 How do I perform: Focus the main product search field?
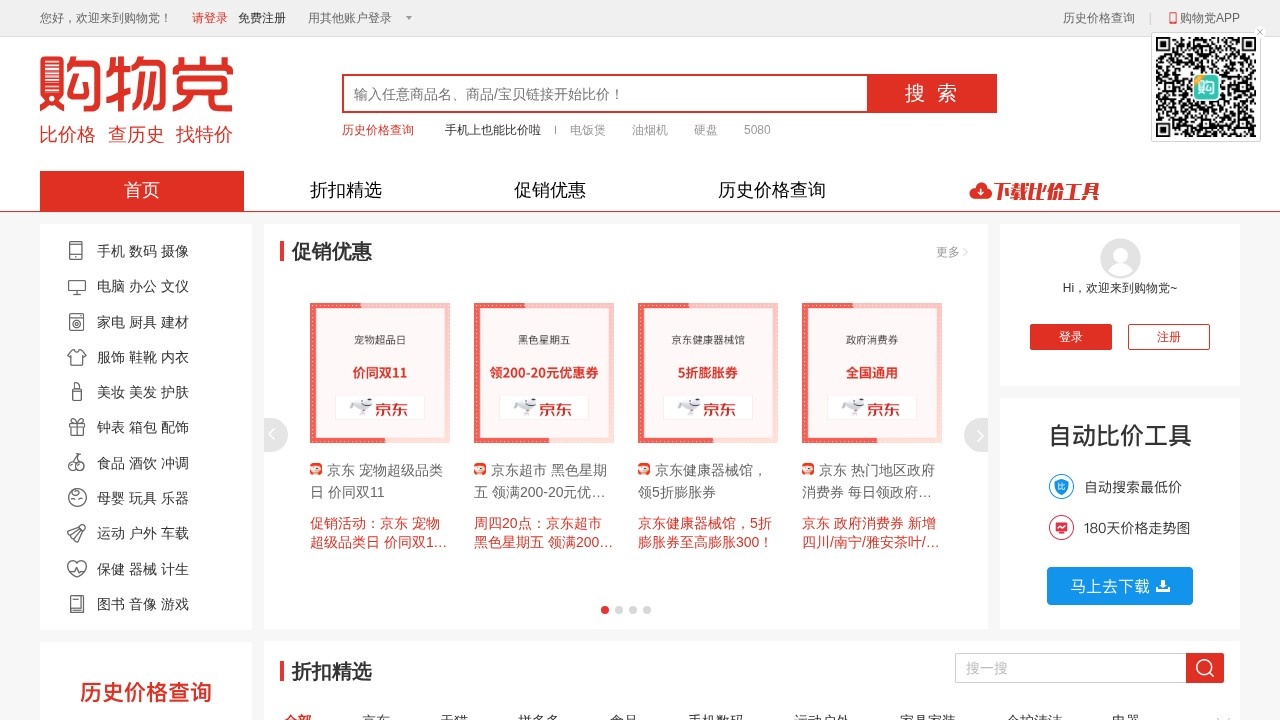tap(605, 94)
